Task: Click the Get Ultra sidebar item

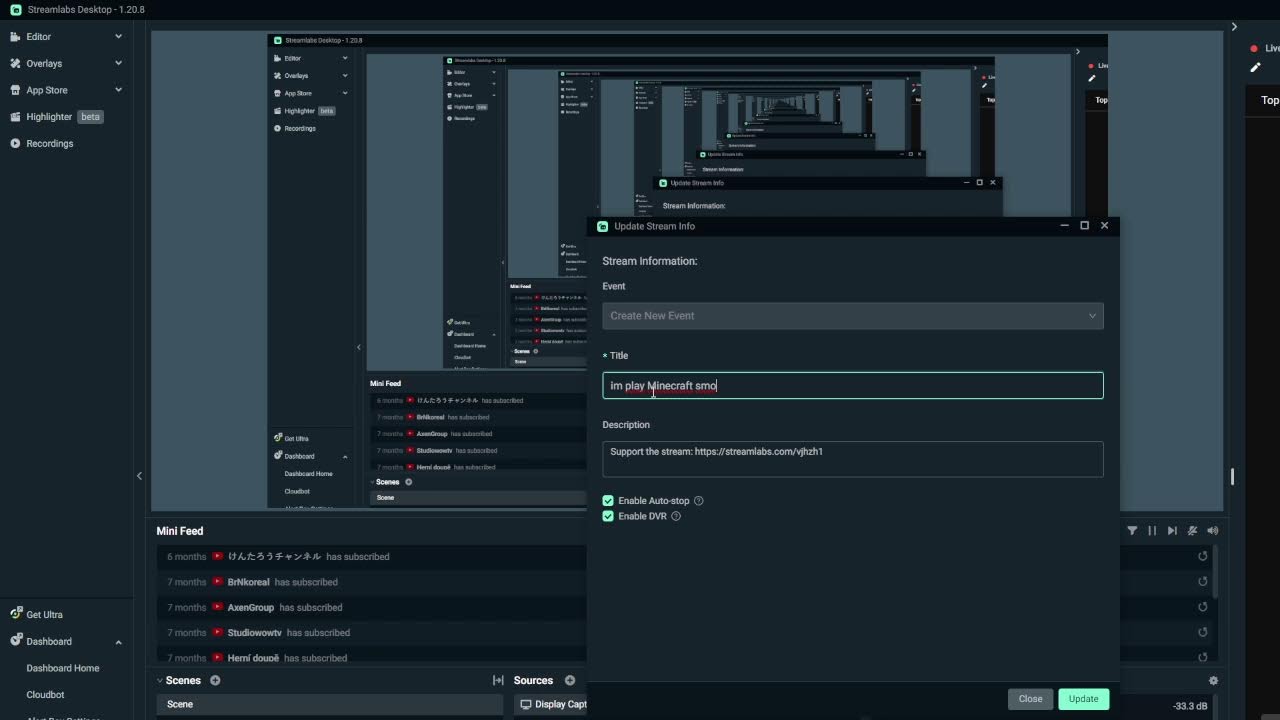Action: [37, 615]
